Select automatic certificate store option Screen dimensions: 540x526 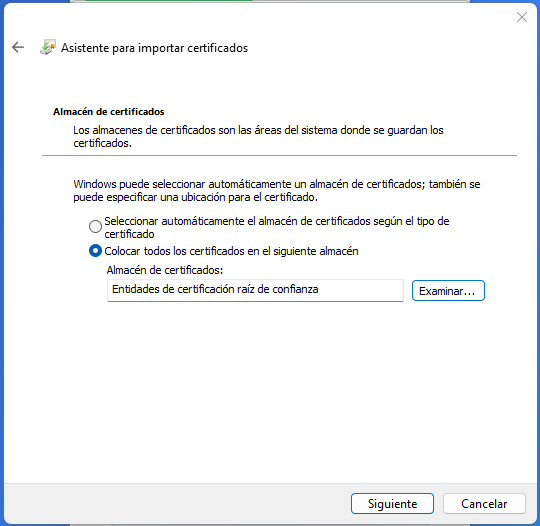pyautogui.click(x=95, y=227)
